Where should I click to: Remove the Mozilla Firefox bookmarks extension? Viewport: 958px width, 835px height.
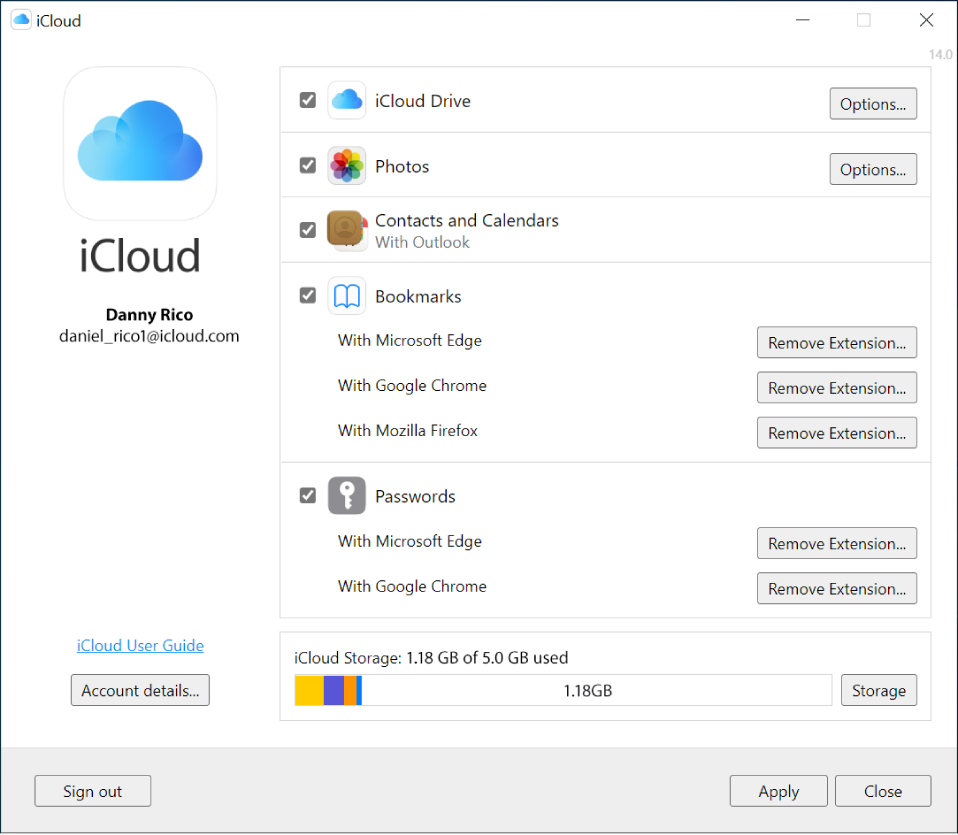tap(836, 432)
